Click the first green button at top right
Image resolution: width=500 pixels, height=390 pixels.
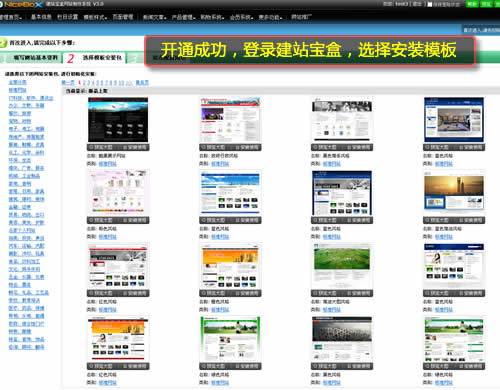[x=472, y=4]
